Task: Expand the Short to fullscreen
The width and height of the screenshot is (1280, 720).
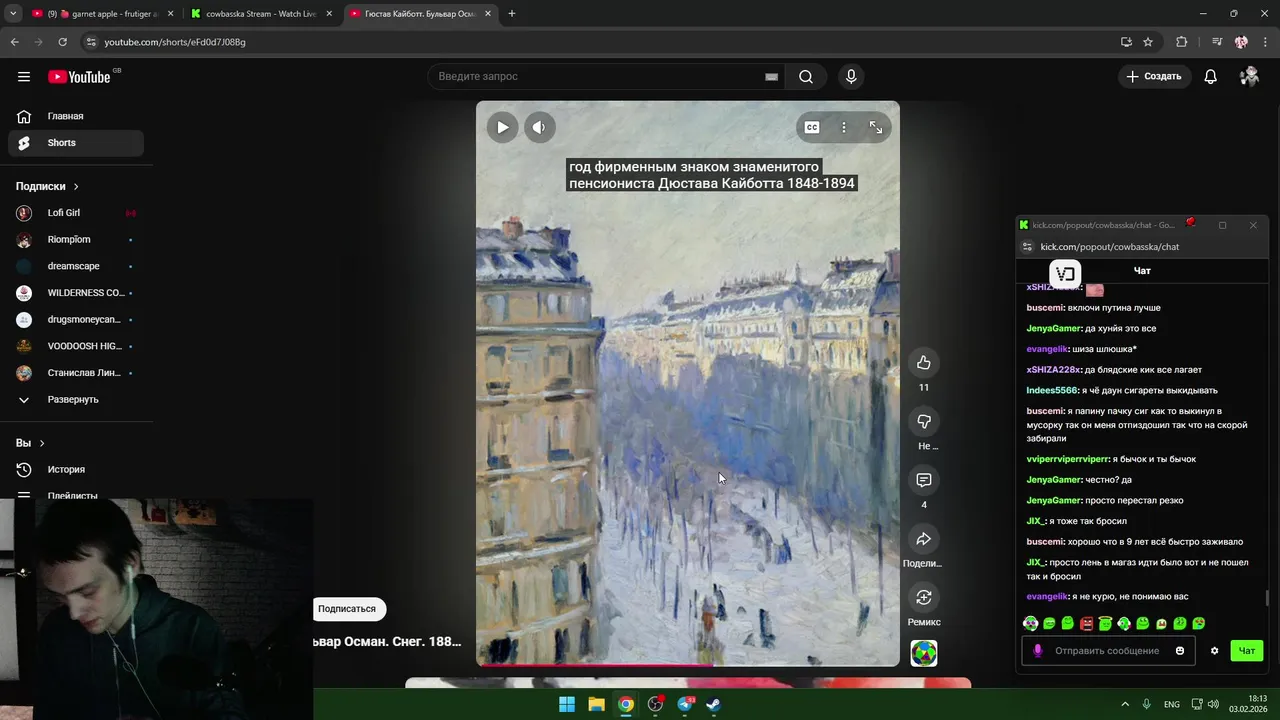Action: 876,127
